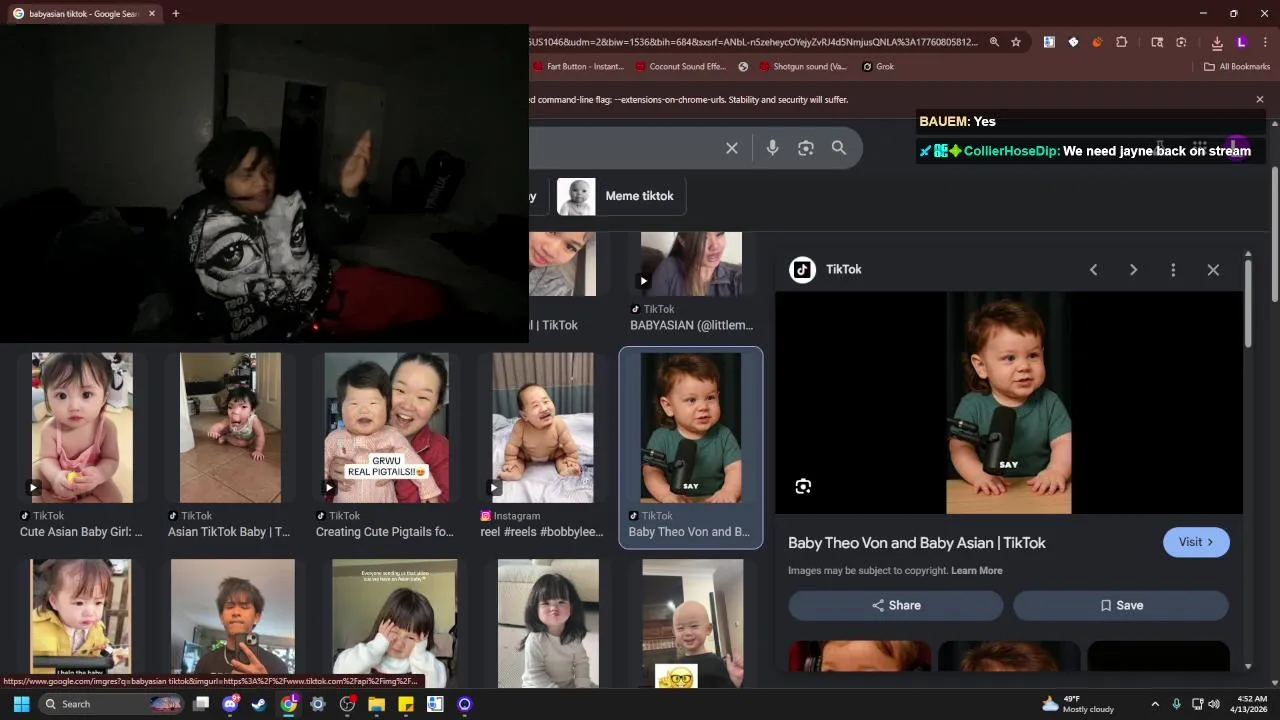Open OBS Studio from the taskbar
Image resolution: width=1280 pixels, height=720 pixels.
click(347, 704)
